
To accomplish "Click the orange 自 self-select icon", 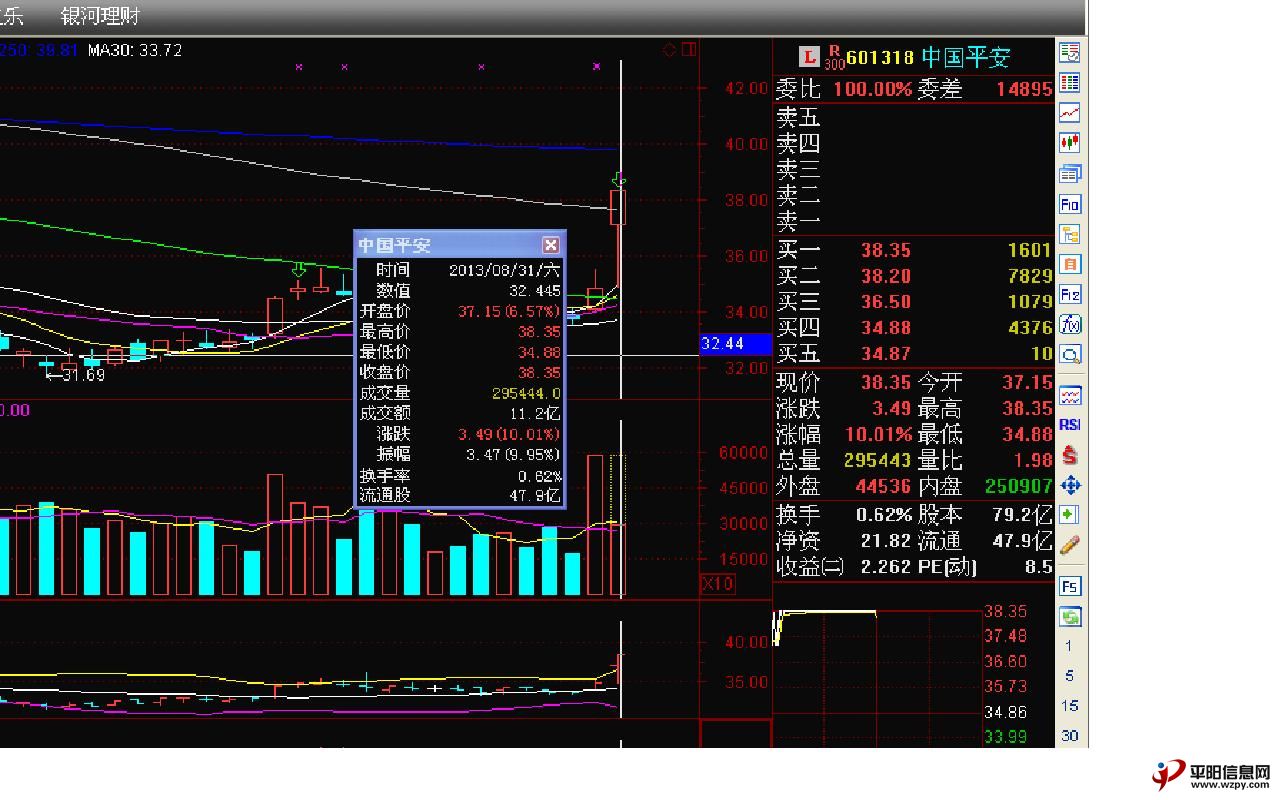I will click(1070, 264).
